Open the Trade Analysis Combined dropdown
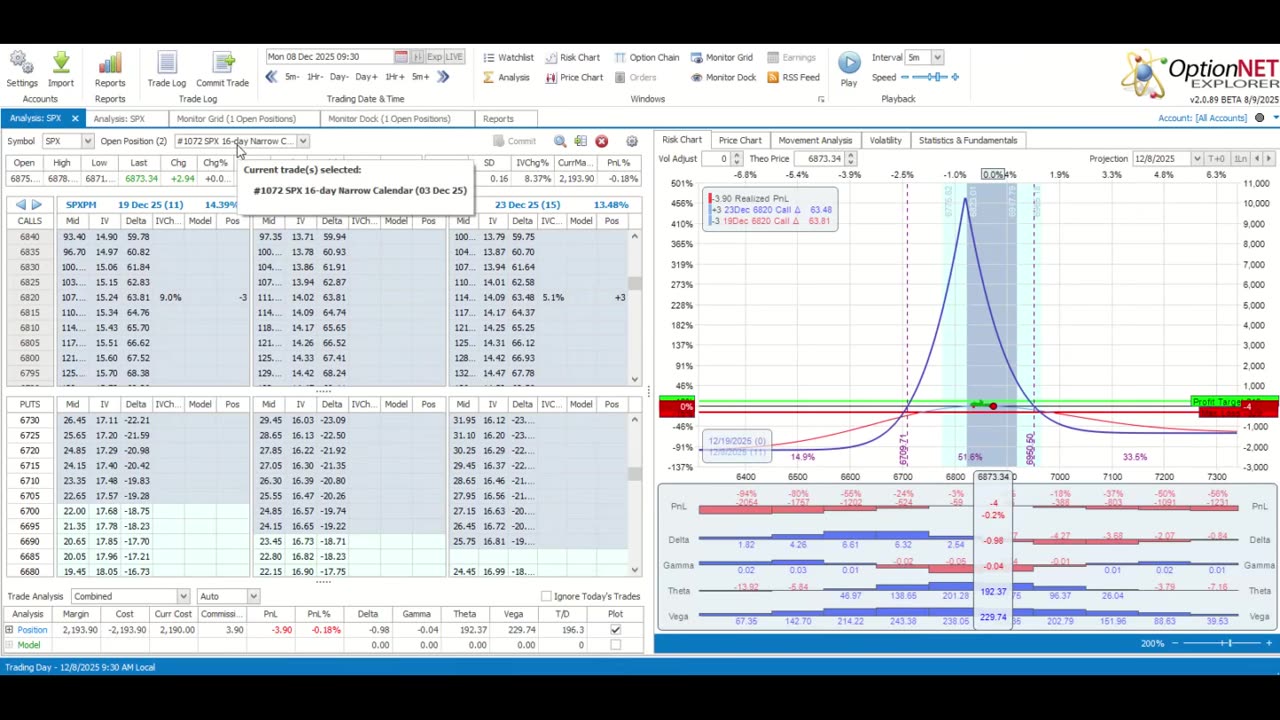 point(182,596)
